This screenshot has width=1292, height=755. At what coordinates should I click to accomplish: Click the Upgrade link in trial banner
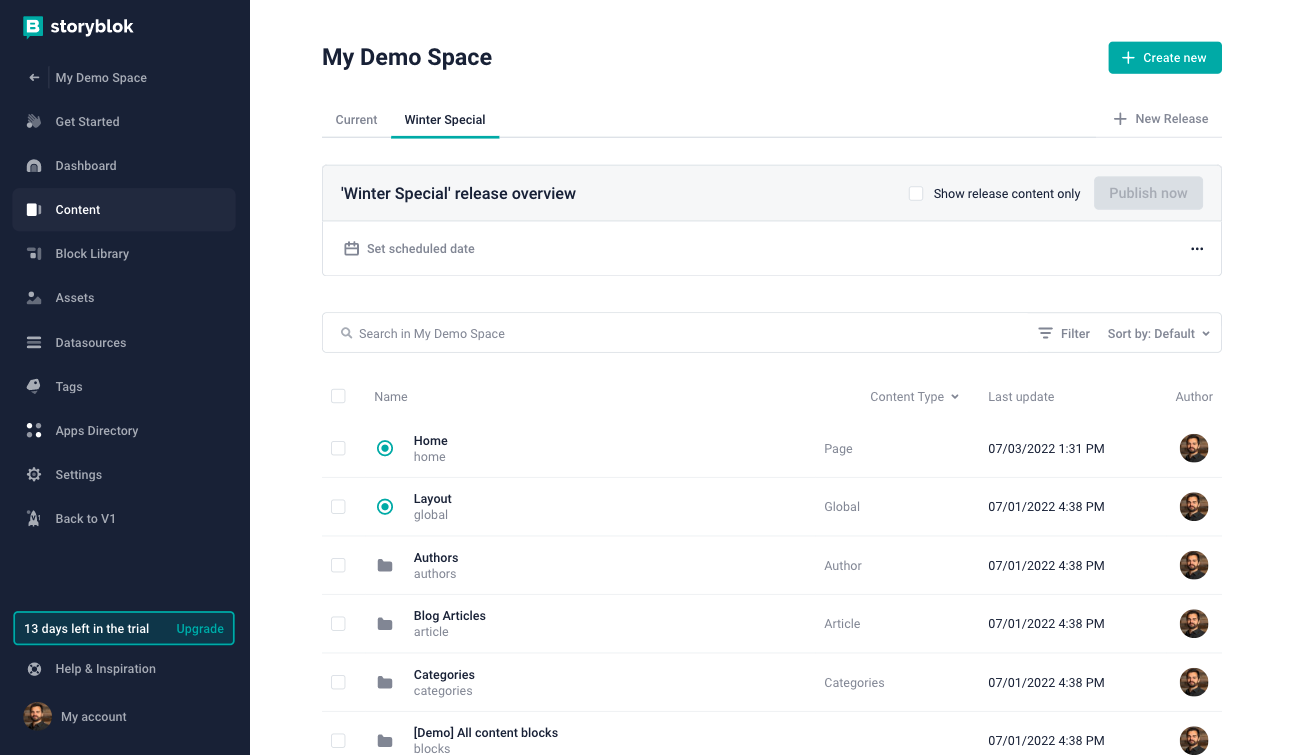[200, 629]
